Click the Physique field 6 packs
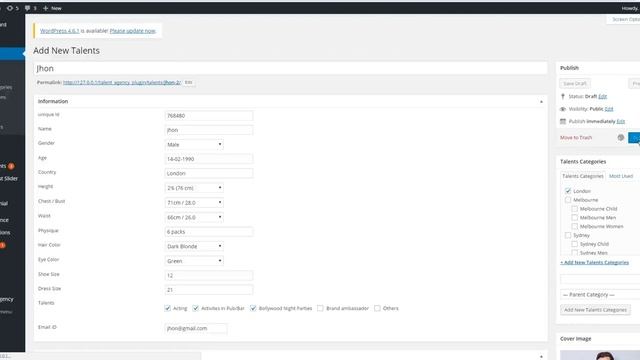The width and height of the screenshot is (640, 360). pyautogui.click(x=209, y=231)
